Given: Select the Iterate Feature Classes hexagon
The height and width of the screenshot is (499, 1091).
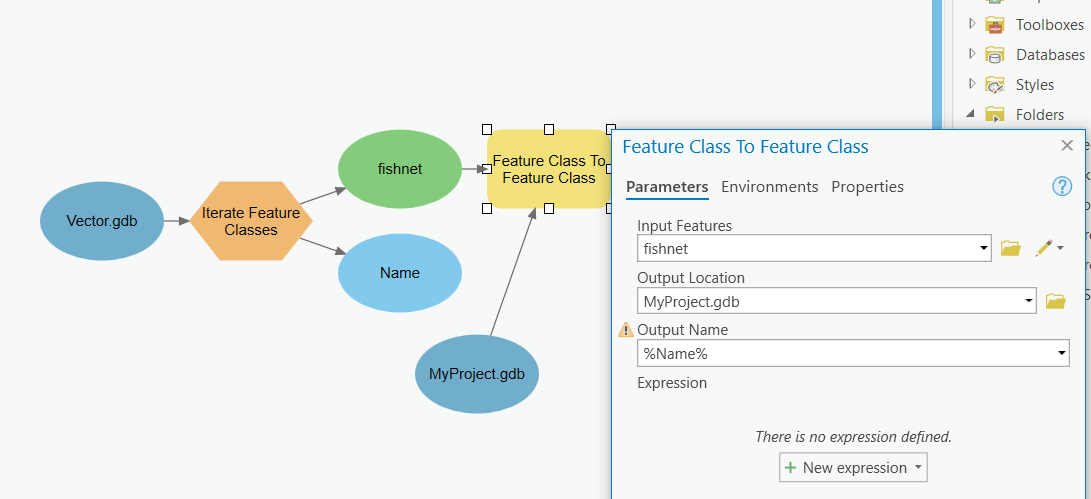Looking at the screenshot, I should point(251,221).
